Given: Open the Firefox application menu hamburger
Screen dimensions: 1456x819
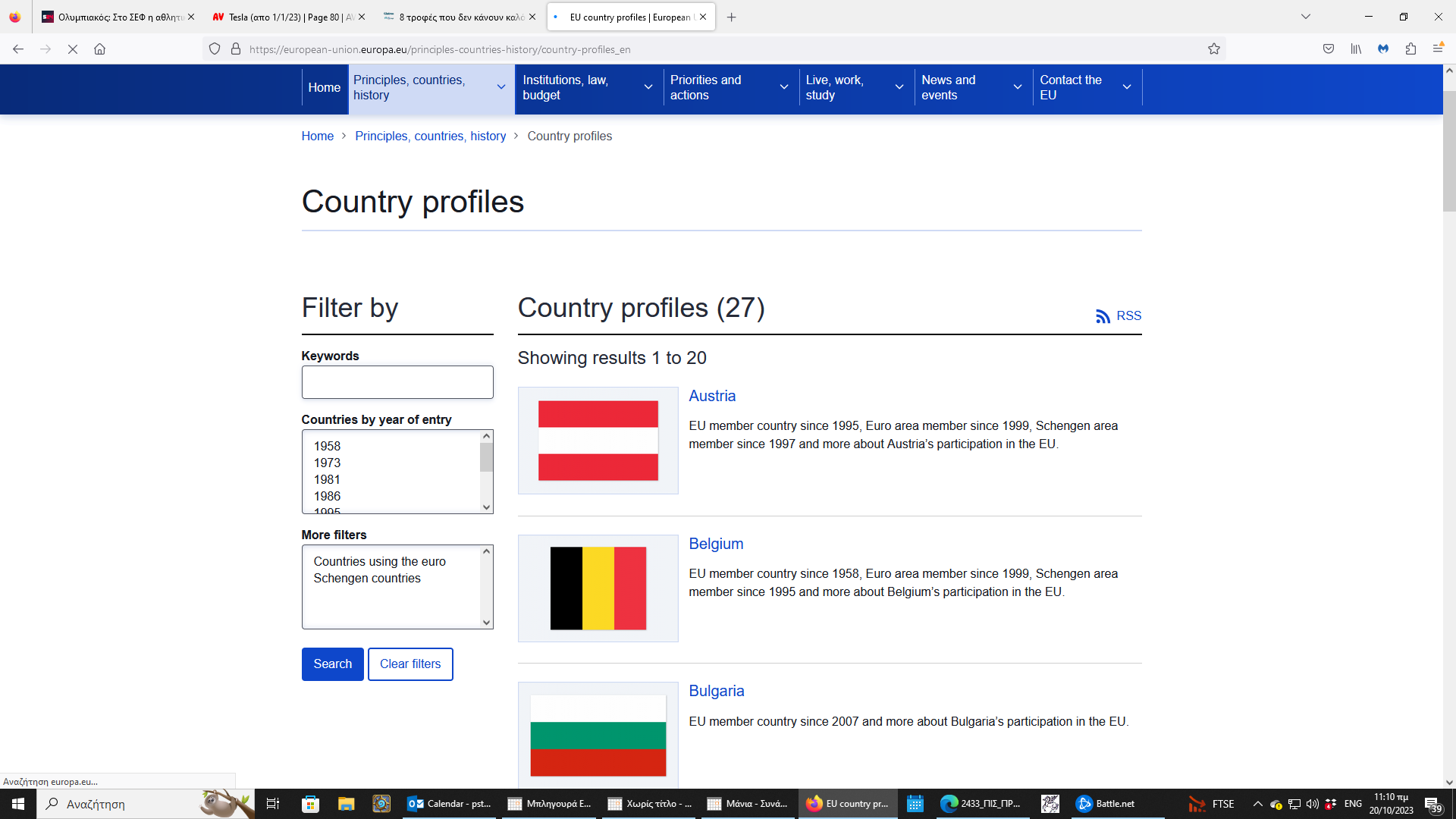Looking at the screenshot, I should (x=1437, y=49).
